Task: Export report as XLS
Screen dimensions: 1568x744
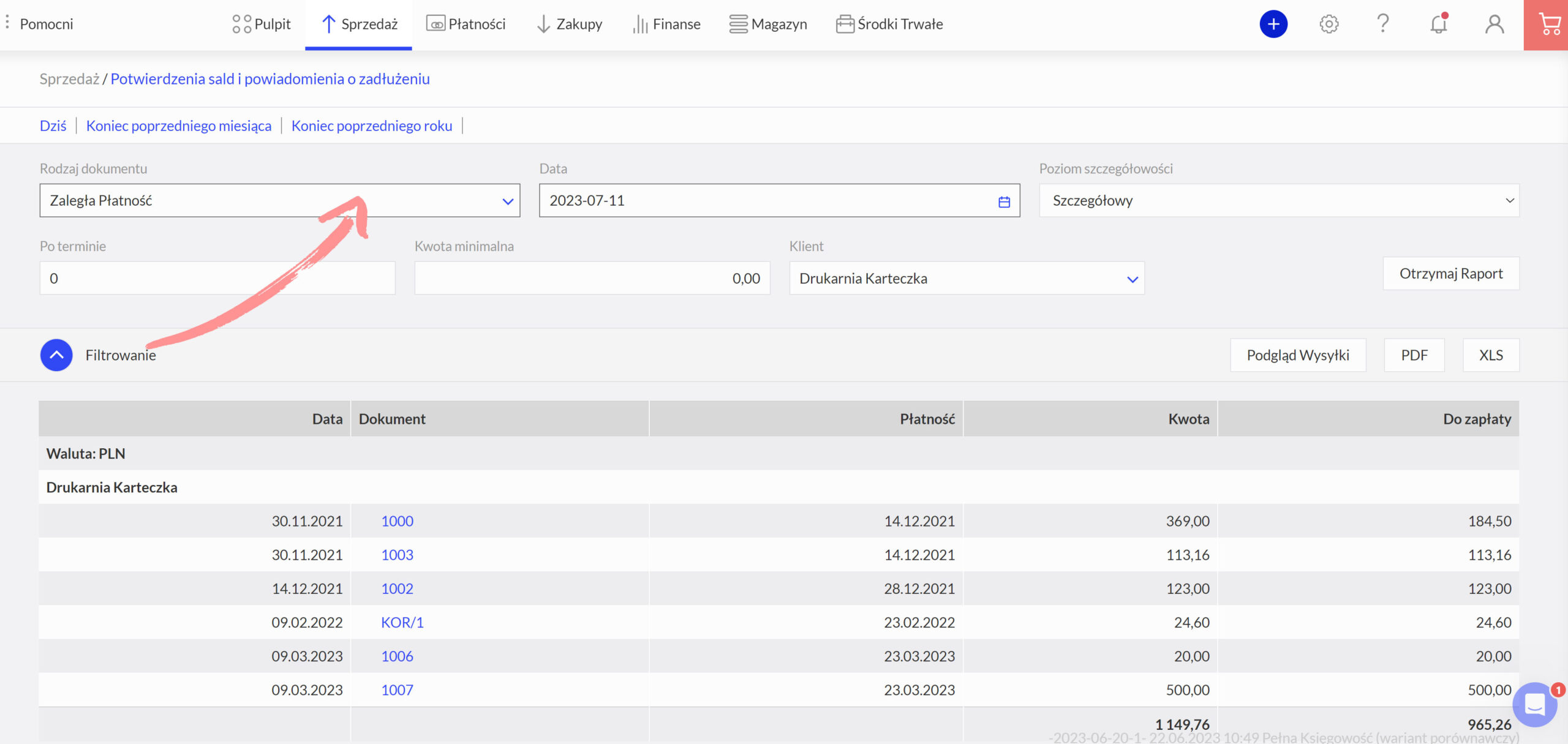Action: [1491, 355]
